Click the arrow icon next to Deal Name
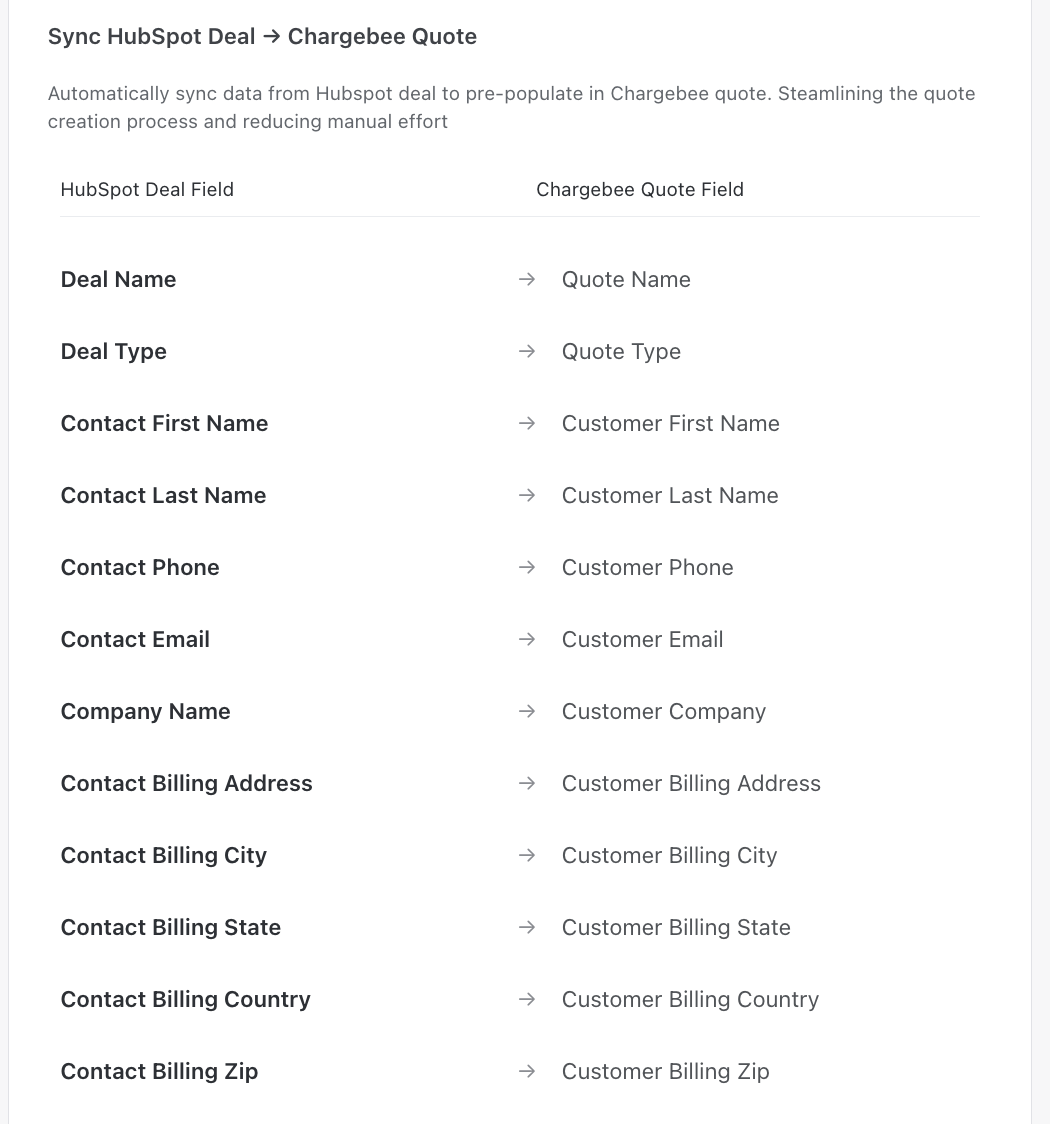This screenshot has height=1124, width=1050. coord(527,280)
